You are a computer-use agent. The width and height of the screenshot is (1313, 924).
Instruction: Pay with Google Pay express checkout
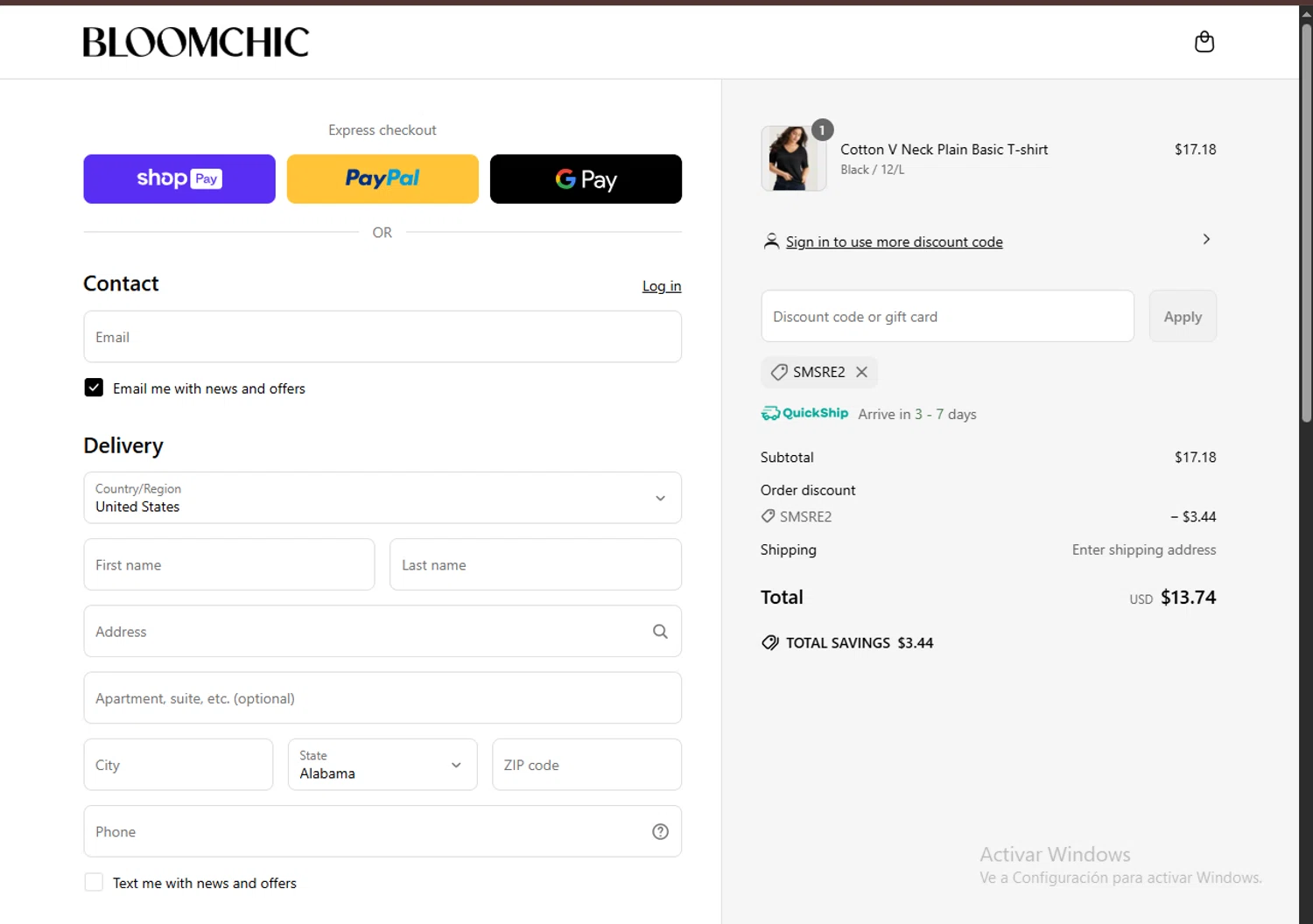(586, 179)
